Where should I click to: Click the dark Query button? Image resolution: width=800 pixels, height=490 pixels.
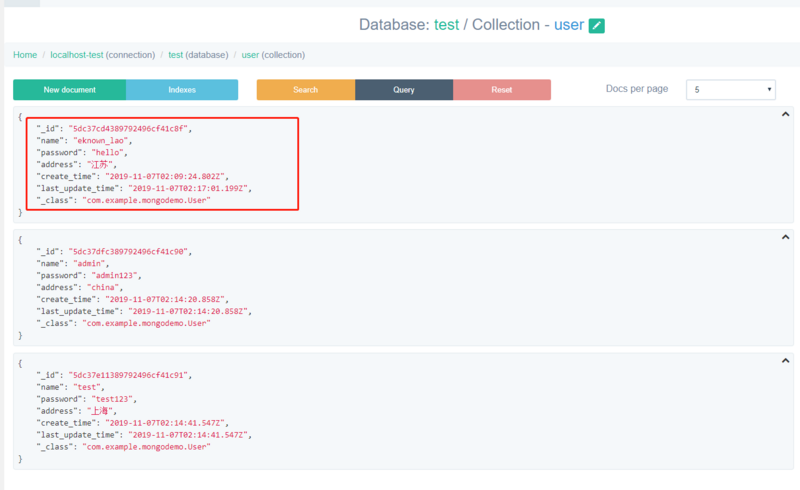(404, 90)
